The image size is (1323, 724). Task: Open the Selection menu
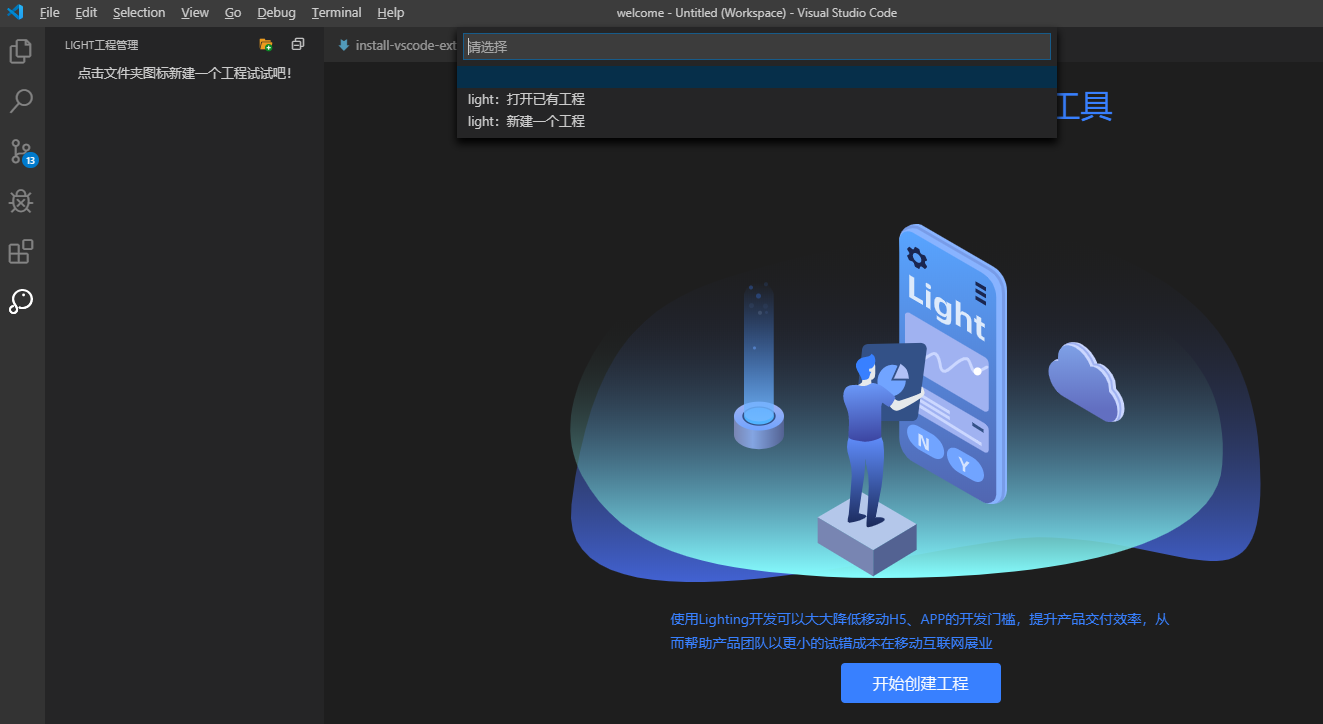(x=139, y=13)
